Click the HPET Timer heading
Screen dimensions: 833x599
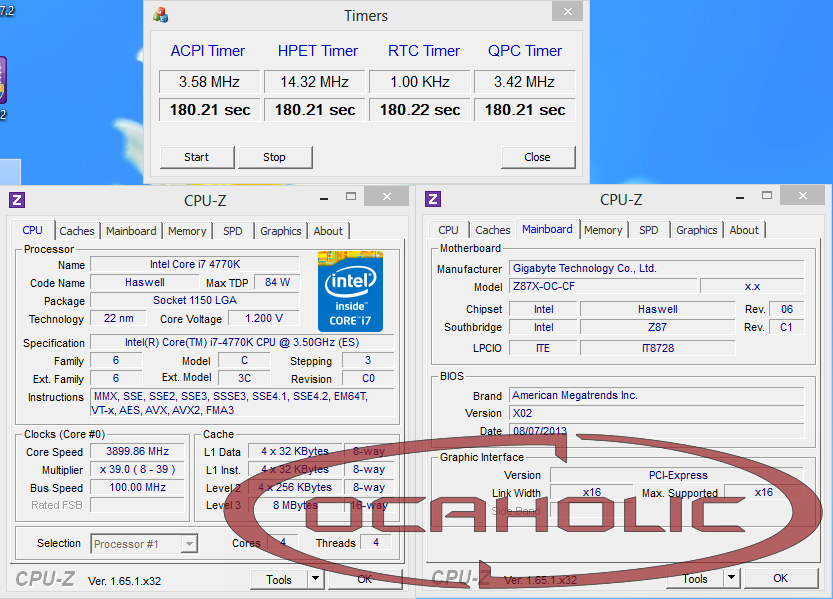[318, 51]
